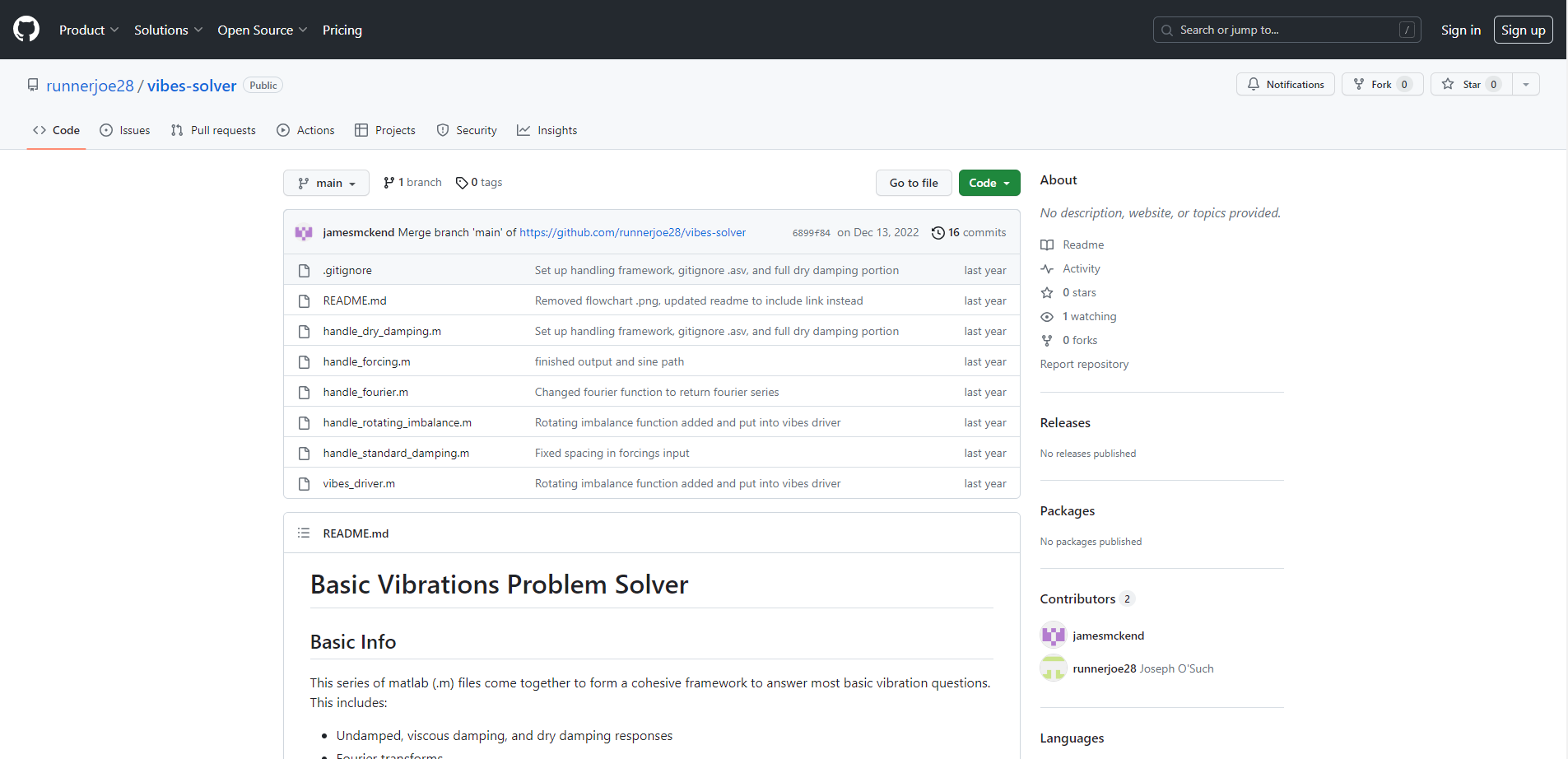Expand the Open Source menu
This screenshot has height=759, width=1568.
point(263,30)
